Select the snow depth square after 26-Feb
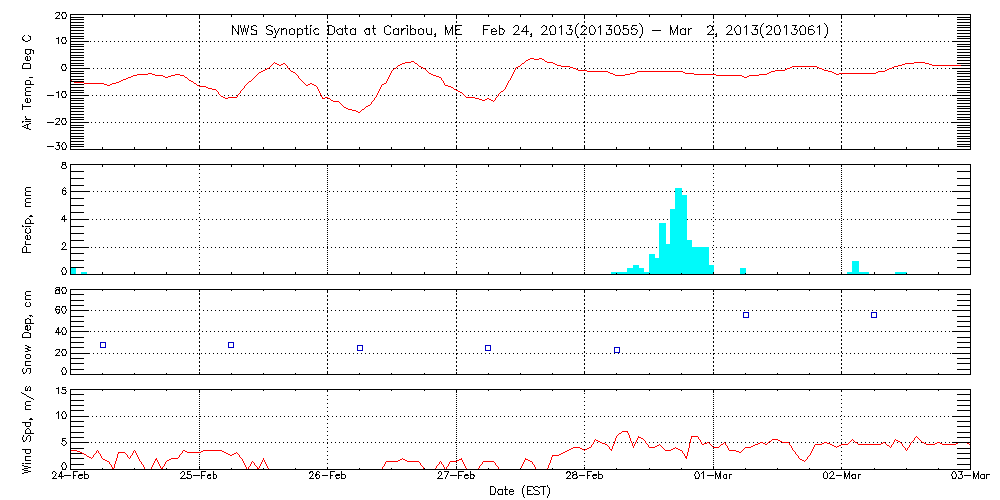The height and width of the screenshot is (500, 1000). tap(360, 348)
